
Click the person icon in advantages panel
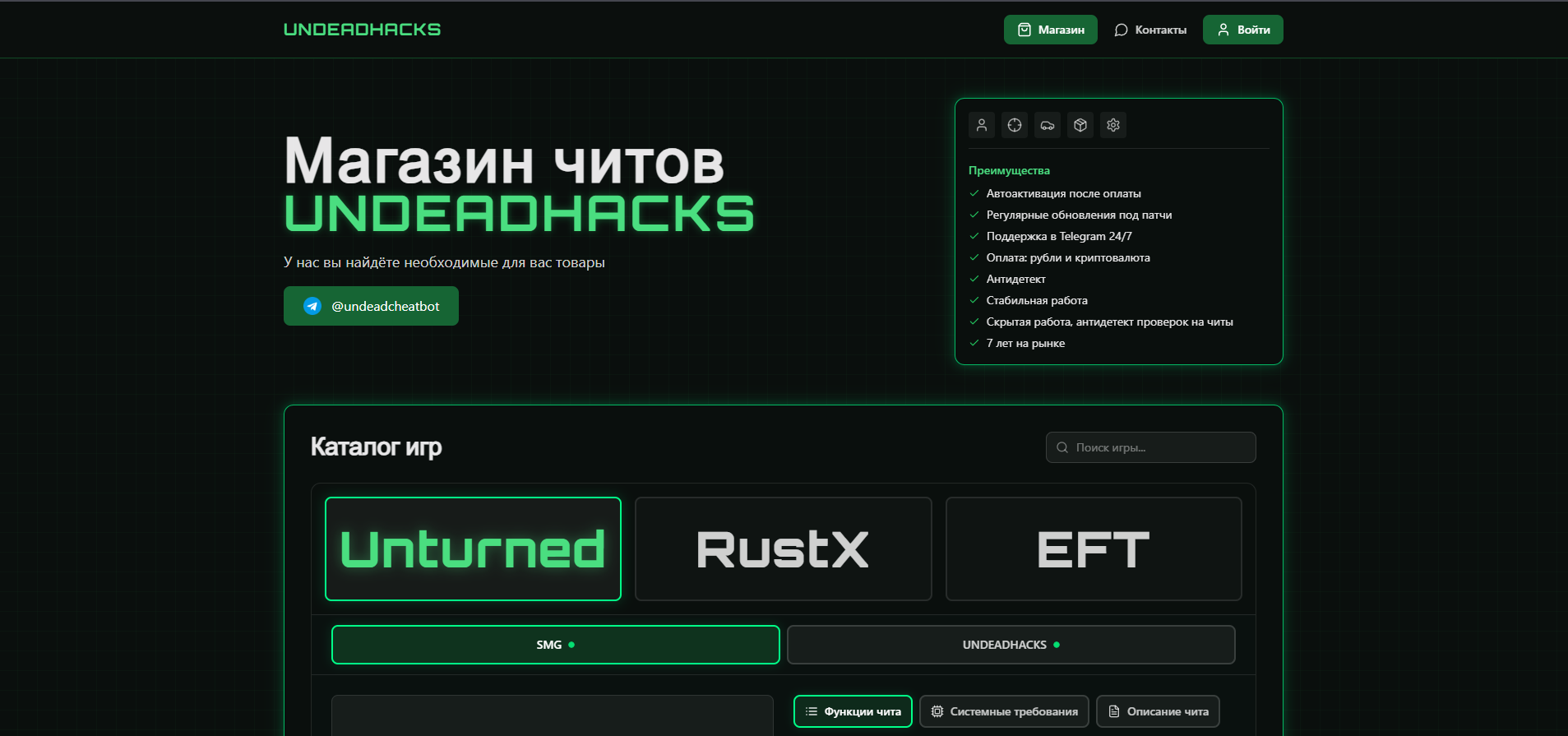(x=982, y=125)
